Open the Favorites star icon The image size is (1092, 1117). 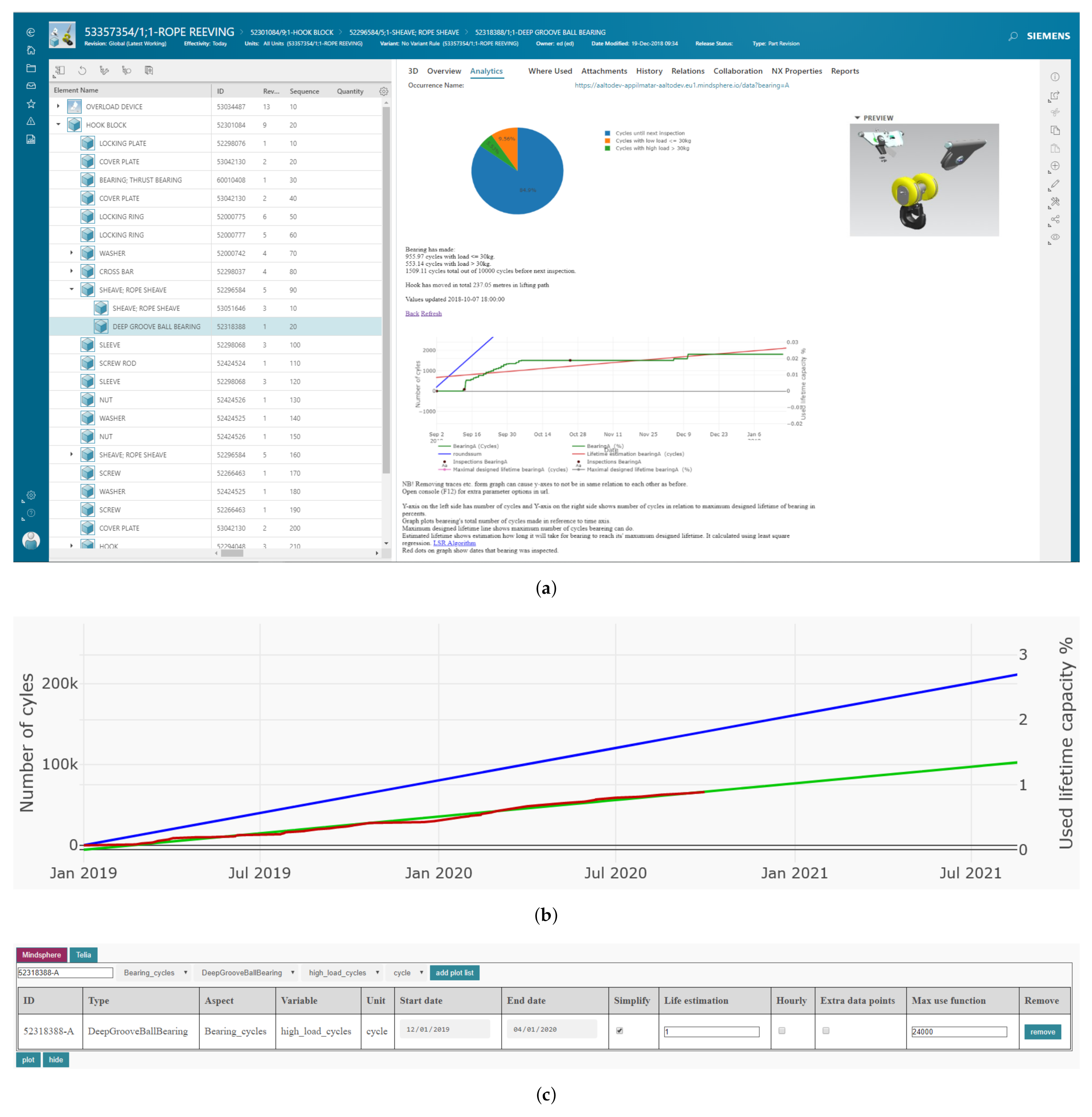pyautogui.click(x=31, y=104)
